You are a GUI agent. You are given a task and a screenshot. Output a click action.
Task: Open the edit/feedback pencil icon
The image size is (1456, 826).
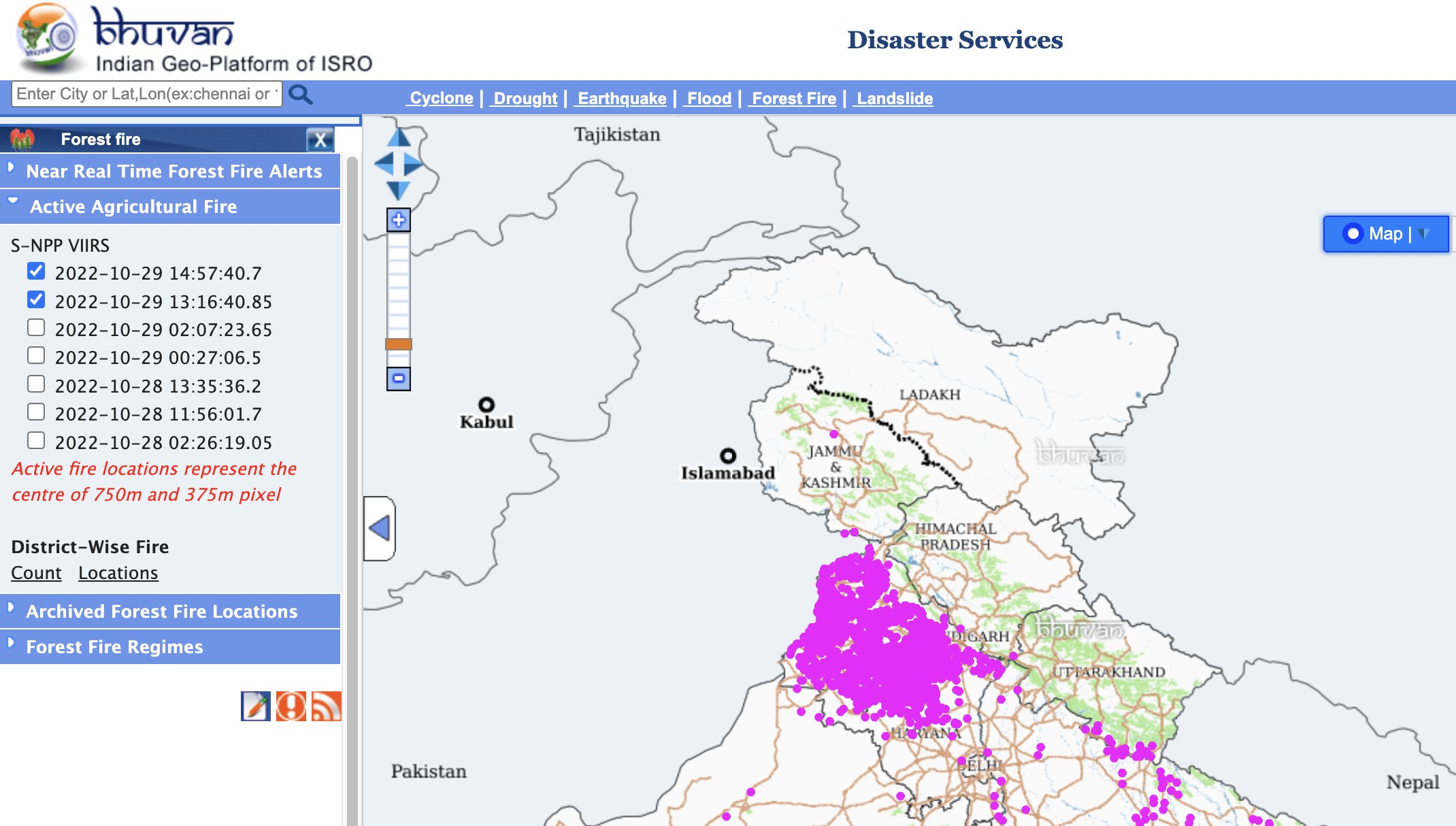256,706
